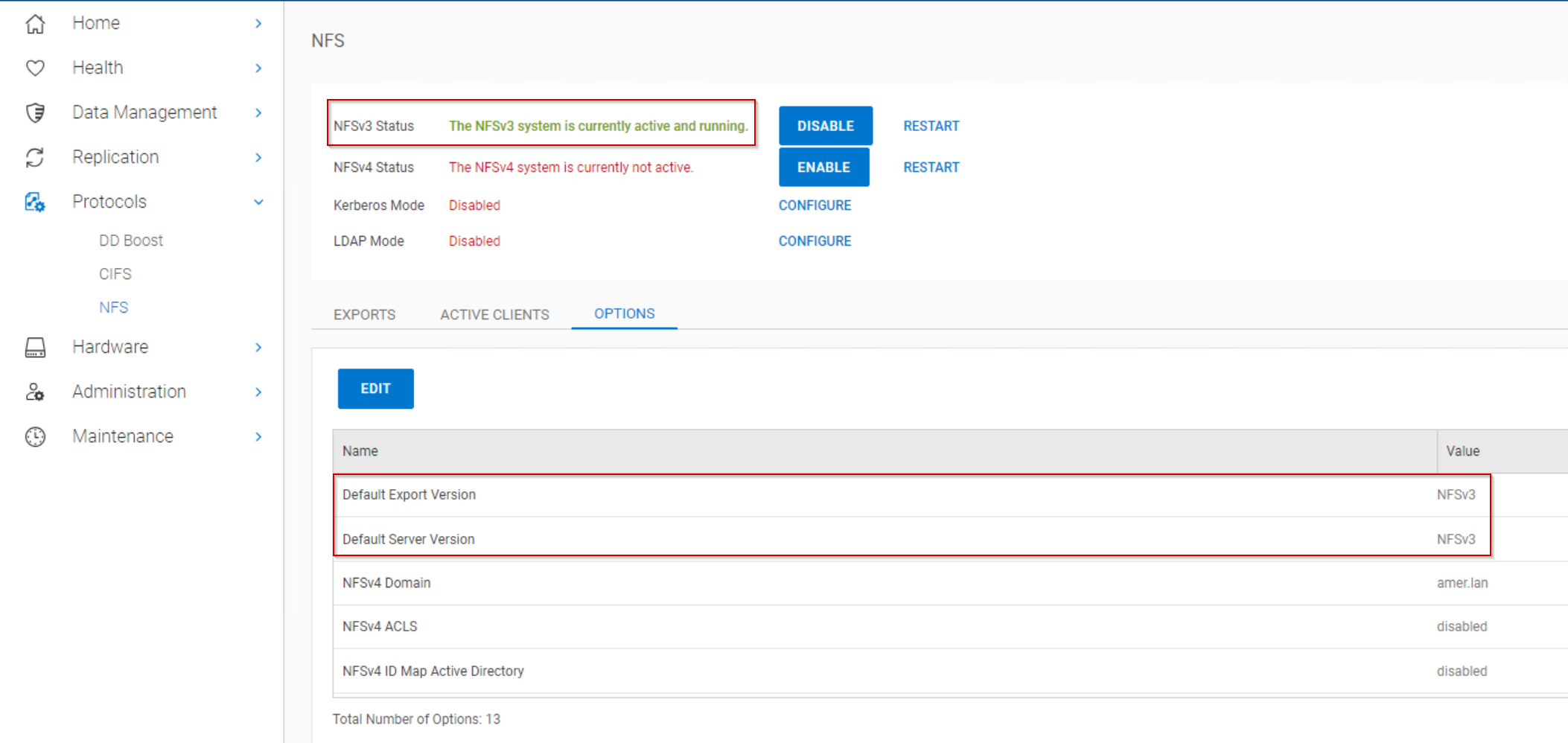Expand the Home navigation chevron
This screenshot has height=743, width=1568.
(258, 23)
